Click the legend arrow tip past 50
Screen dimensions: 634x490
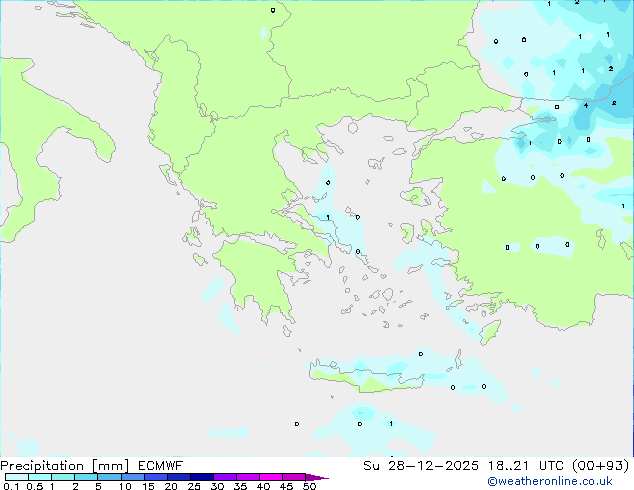pyautogui.click(x=323, y=477)
